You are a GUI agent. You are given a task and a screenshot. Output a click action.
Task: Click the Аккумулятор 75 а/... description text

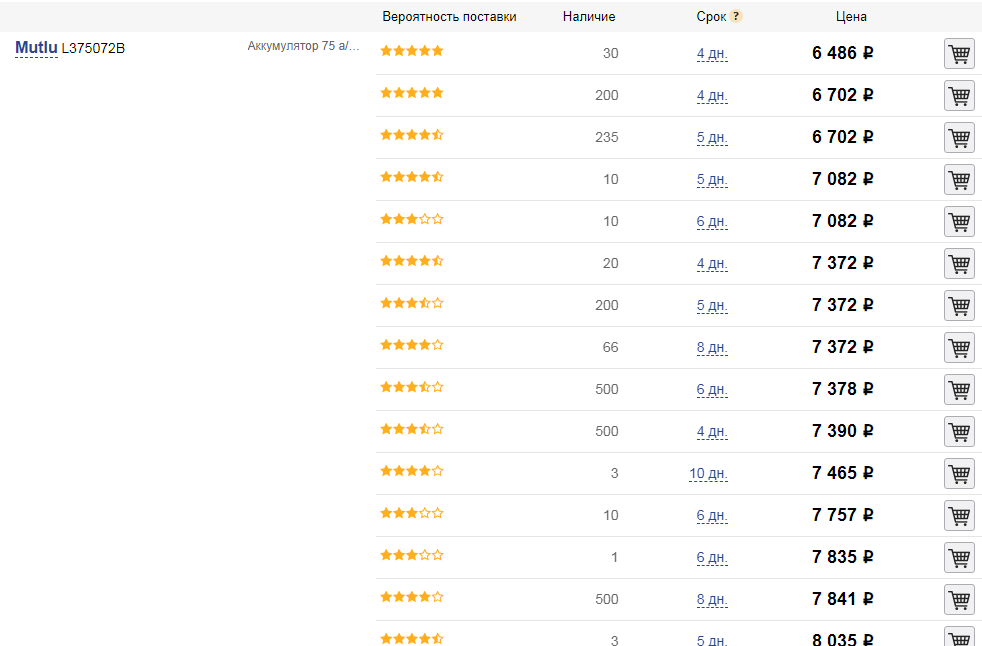coord(303,46)
